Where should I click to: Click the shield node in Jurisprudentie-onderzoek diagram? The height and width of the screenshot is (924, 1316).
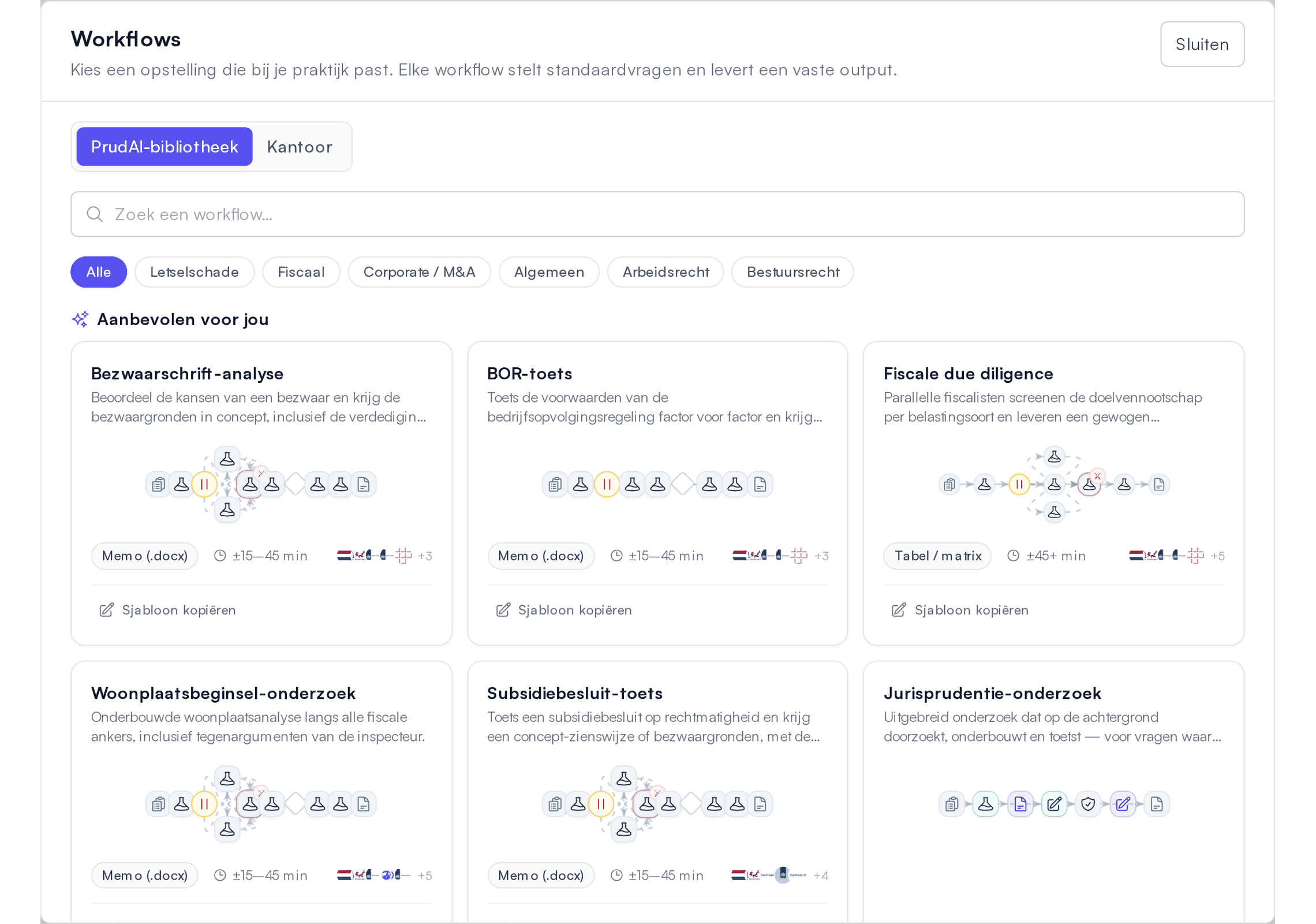coord(1088,803)
